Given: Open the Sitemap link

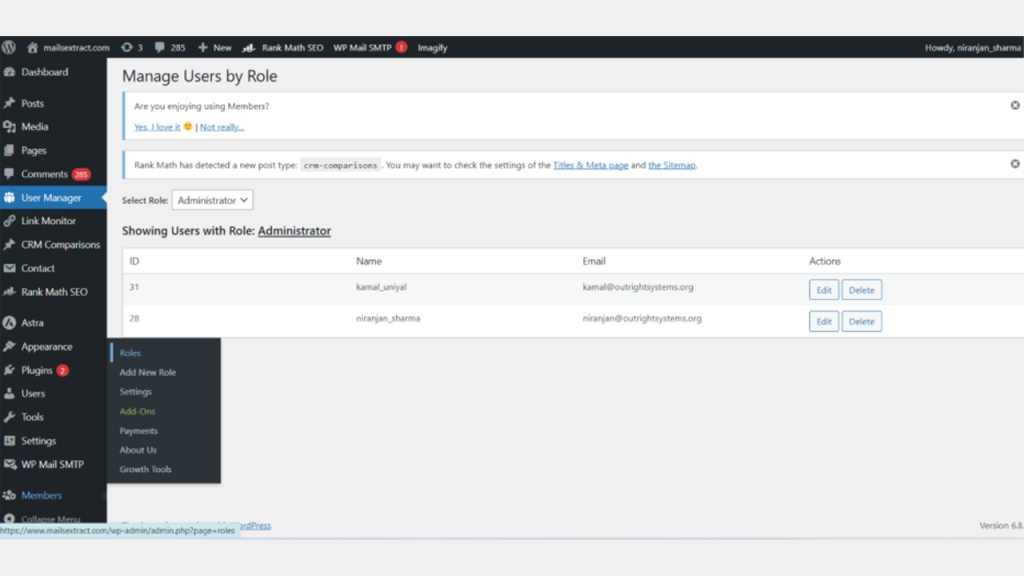Looking at the screenshot, I should [x=672, y=165].
